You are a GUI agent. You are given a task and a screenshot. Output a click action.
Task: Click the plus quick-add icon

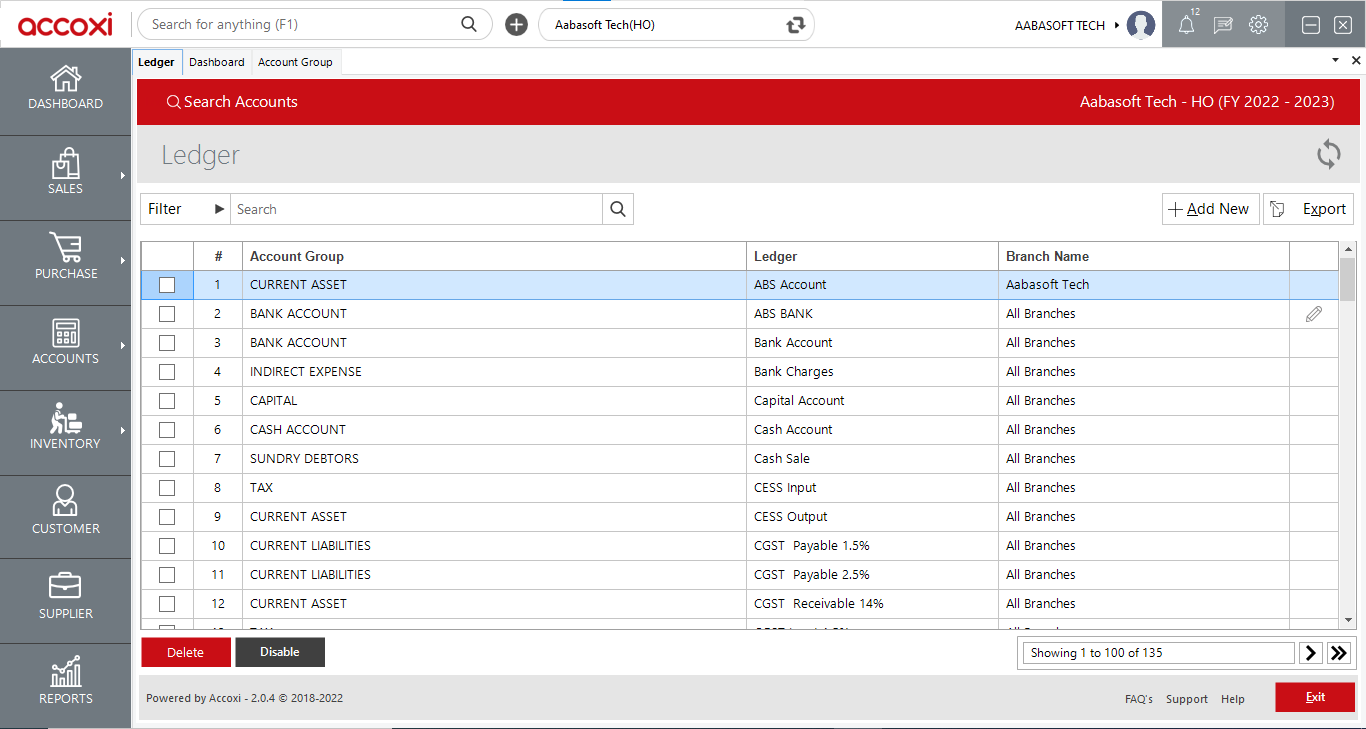[516, 25]
